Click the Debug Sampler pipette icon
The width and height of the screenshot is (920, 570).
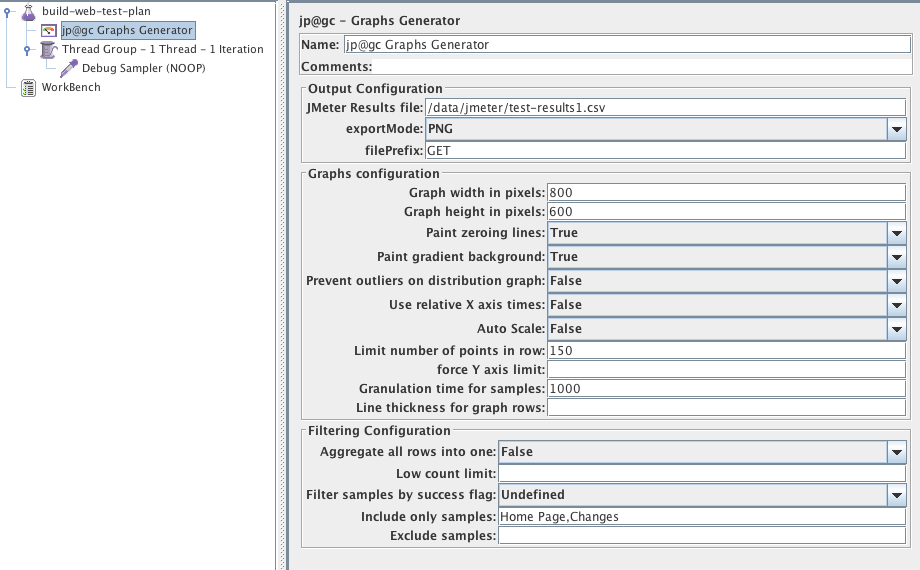69,68
